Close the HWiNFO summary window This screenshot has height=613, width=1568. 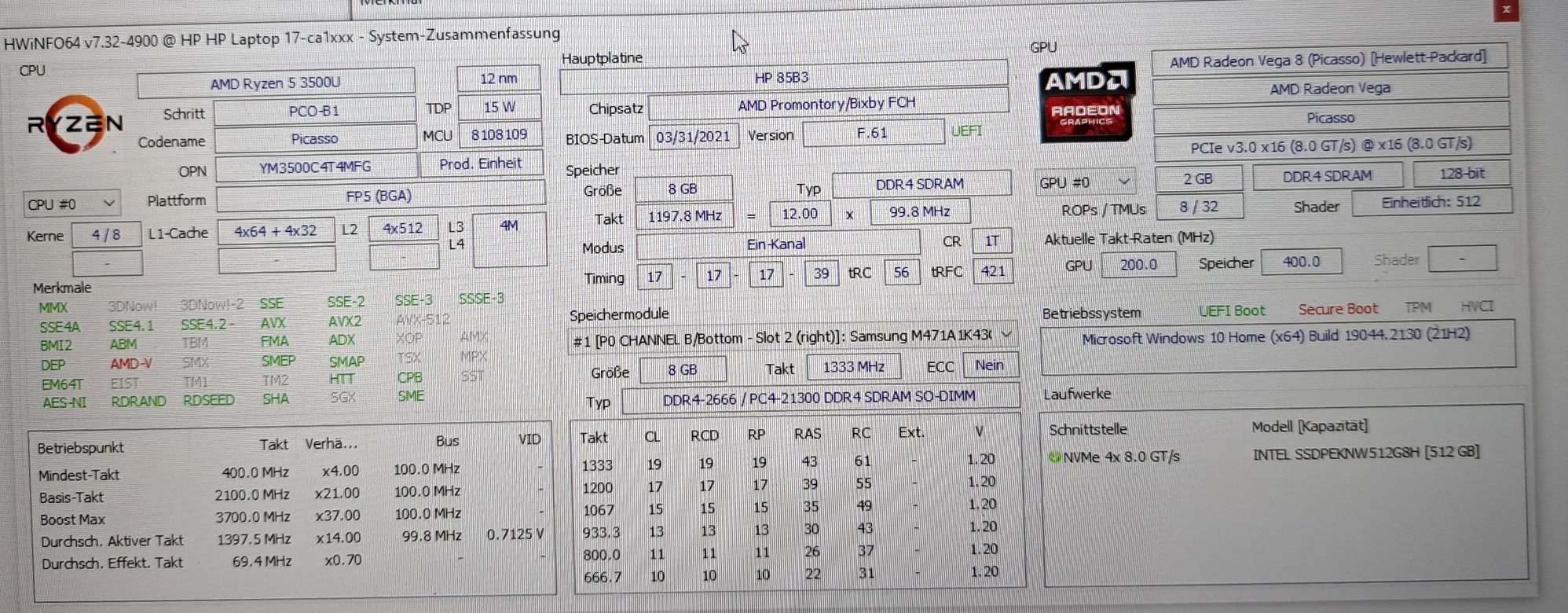point(1506,9)
